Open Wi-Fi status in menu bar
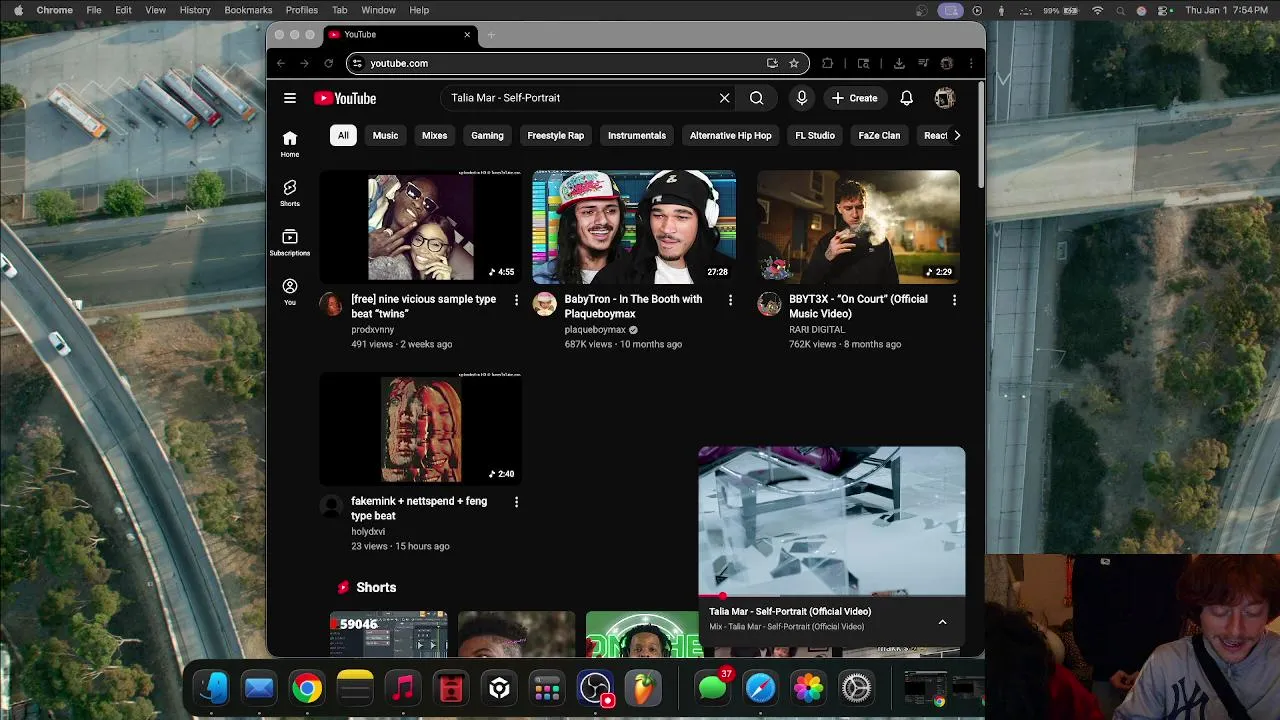Image resolution: width=1280 pixels, height=720 pixels. (1098, 10)
